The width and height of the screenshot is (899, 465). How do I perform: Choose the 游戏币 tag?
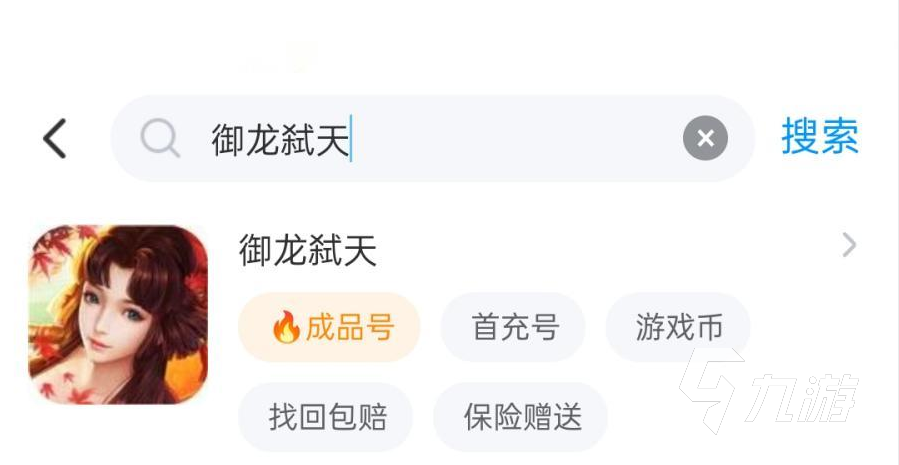(x=678, y=327)
